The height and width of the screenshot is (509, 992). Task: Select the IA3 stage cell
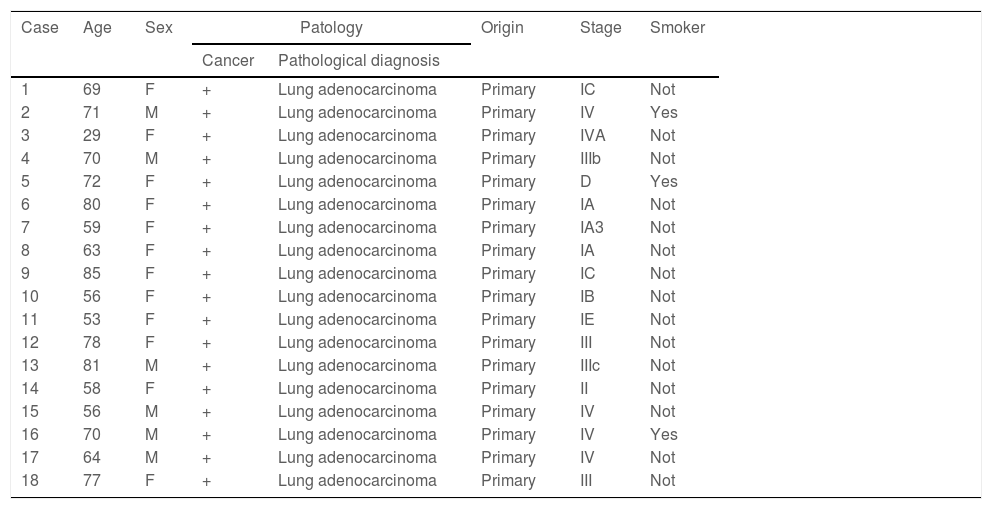point(592,228)
